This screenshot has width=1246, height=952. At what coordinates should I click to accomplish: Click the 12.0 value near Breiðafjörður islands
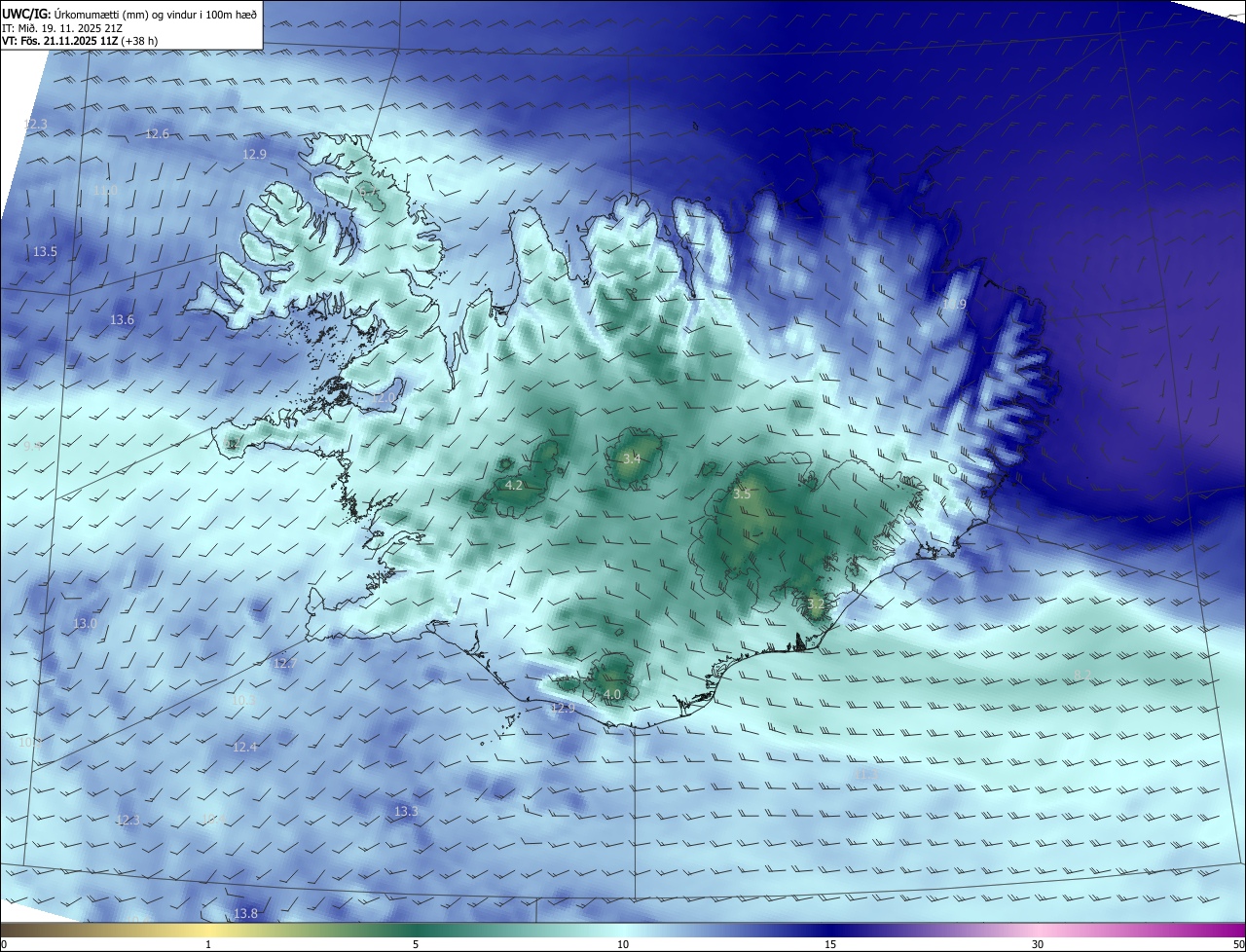(x=385, y=398)
